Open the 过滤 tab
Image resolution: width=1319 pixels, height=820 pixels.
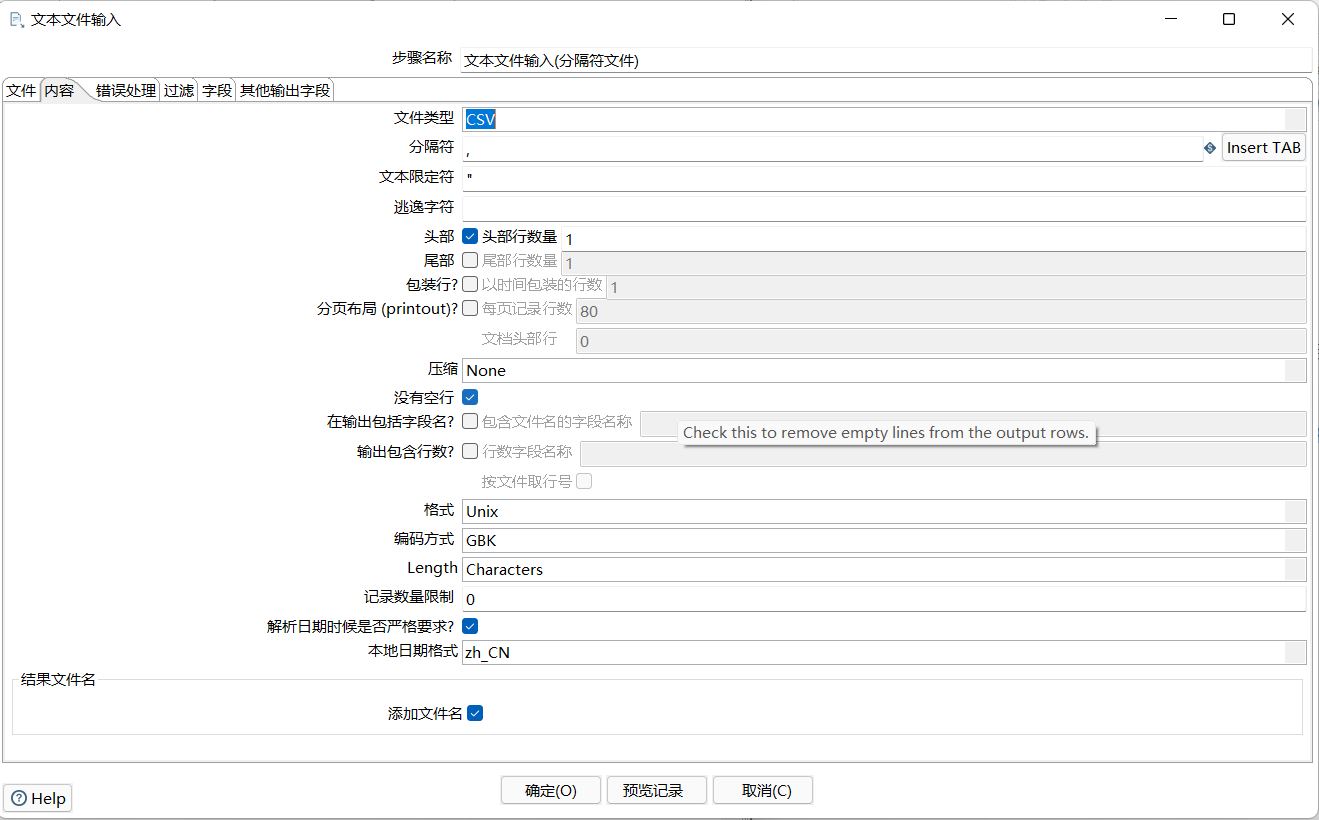[179, 90]
